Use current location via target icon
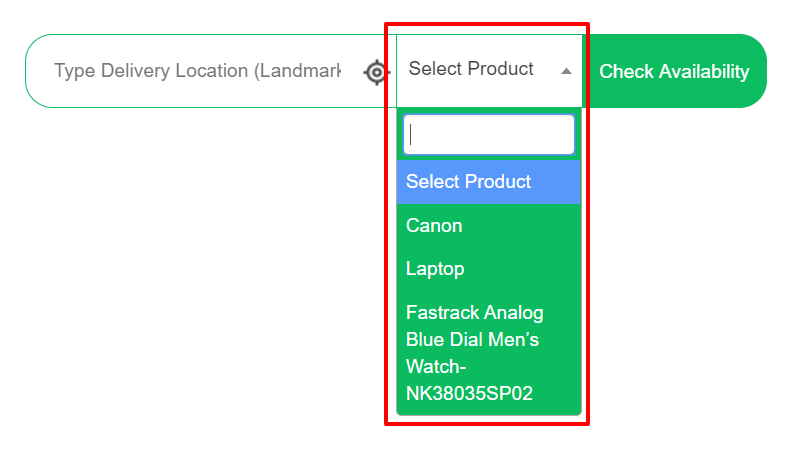Viewport: 790px width, 454px height. click(376, 72)
